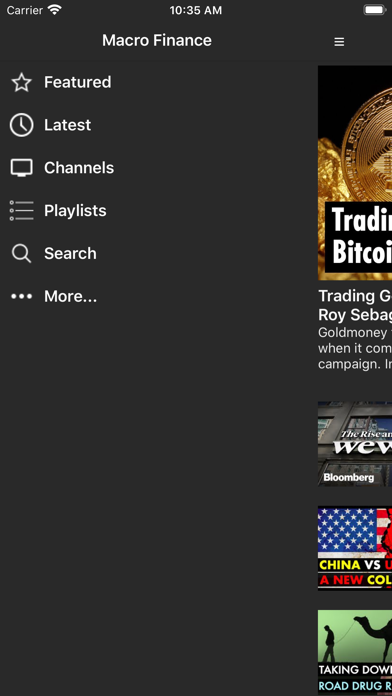Select the Macro Finance header title
This screenshot has width=392, height=696.
pyautogui.click(x=157, y=40)
